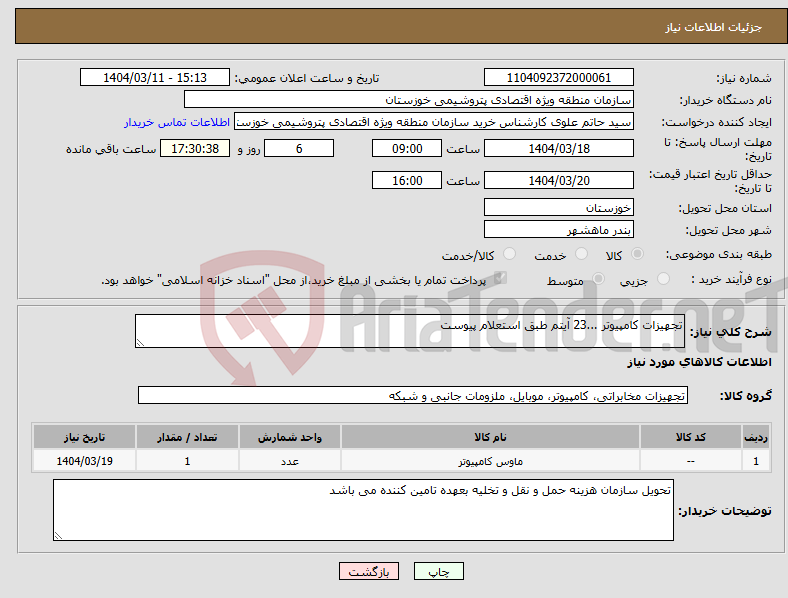Click the ماوس کامپیوتر item cell

point(490,461)
